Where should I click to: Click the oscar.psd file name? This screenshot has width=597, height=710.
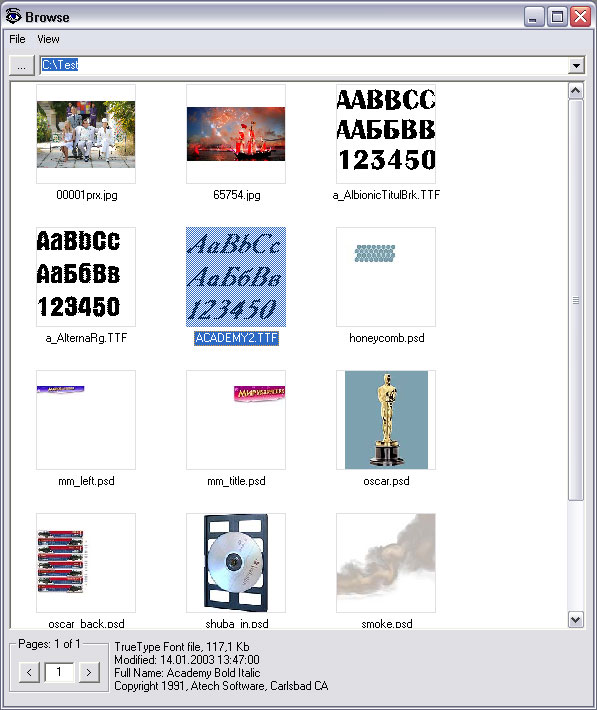pyautogui.click(x=386, y=481)
